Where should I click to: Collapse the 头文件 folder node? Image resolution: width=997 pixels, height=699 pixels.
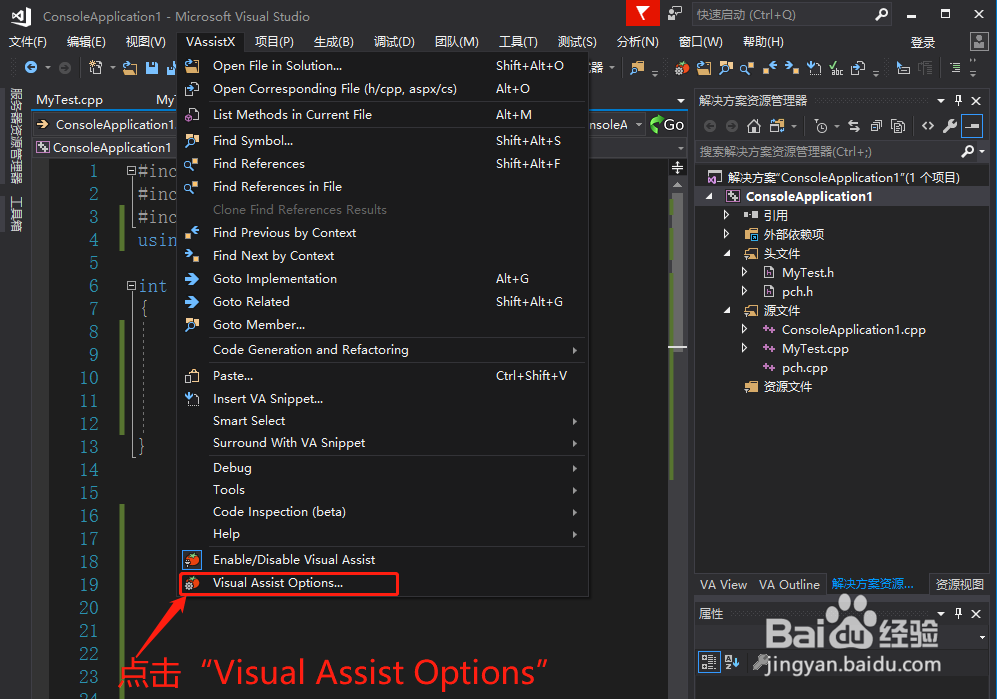coord(727,254)
